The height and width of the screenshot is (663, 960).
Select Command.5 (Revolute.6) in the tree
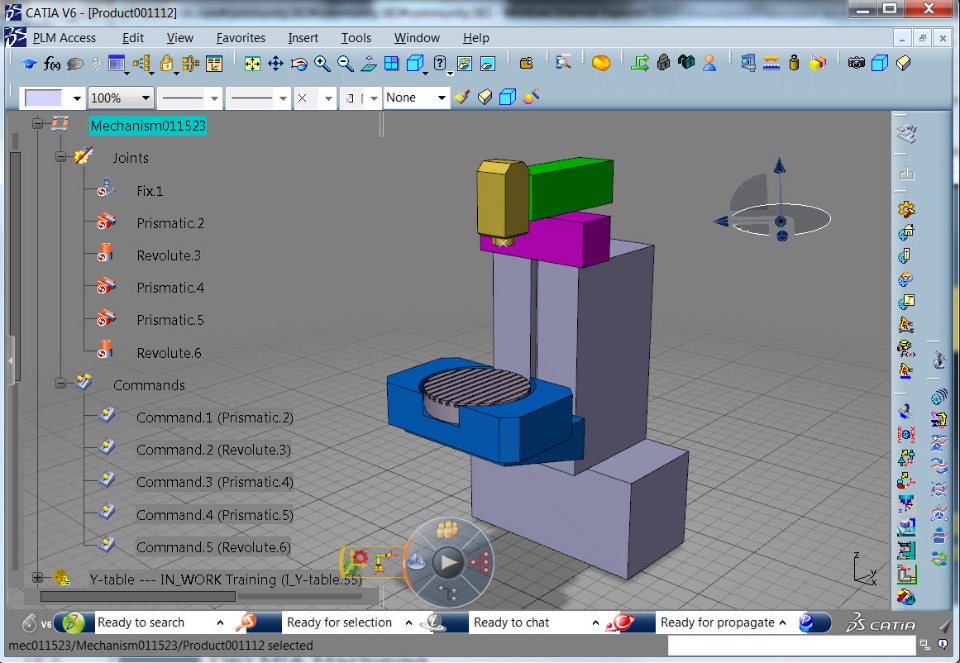213,547
